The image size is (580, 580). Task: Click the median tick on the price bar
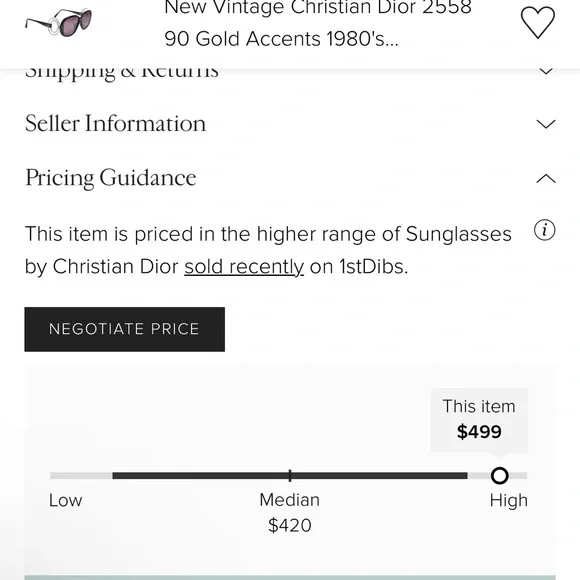click(x=290, y=476)
